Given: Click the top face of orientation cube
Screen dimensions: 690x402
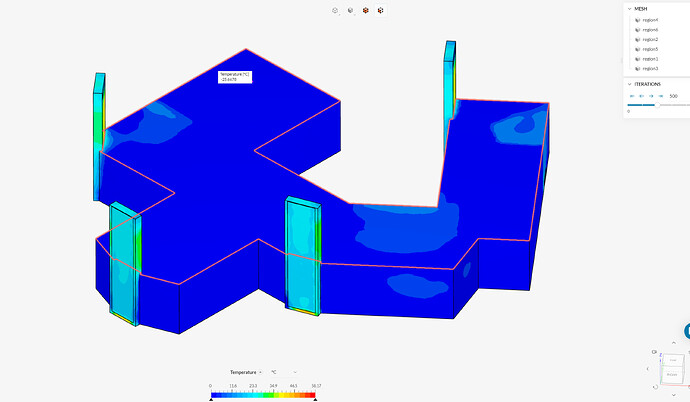Looking at the screenshot, I should point(673,360).
